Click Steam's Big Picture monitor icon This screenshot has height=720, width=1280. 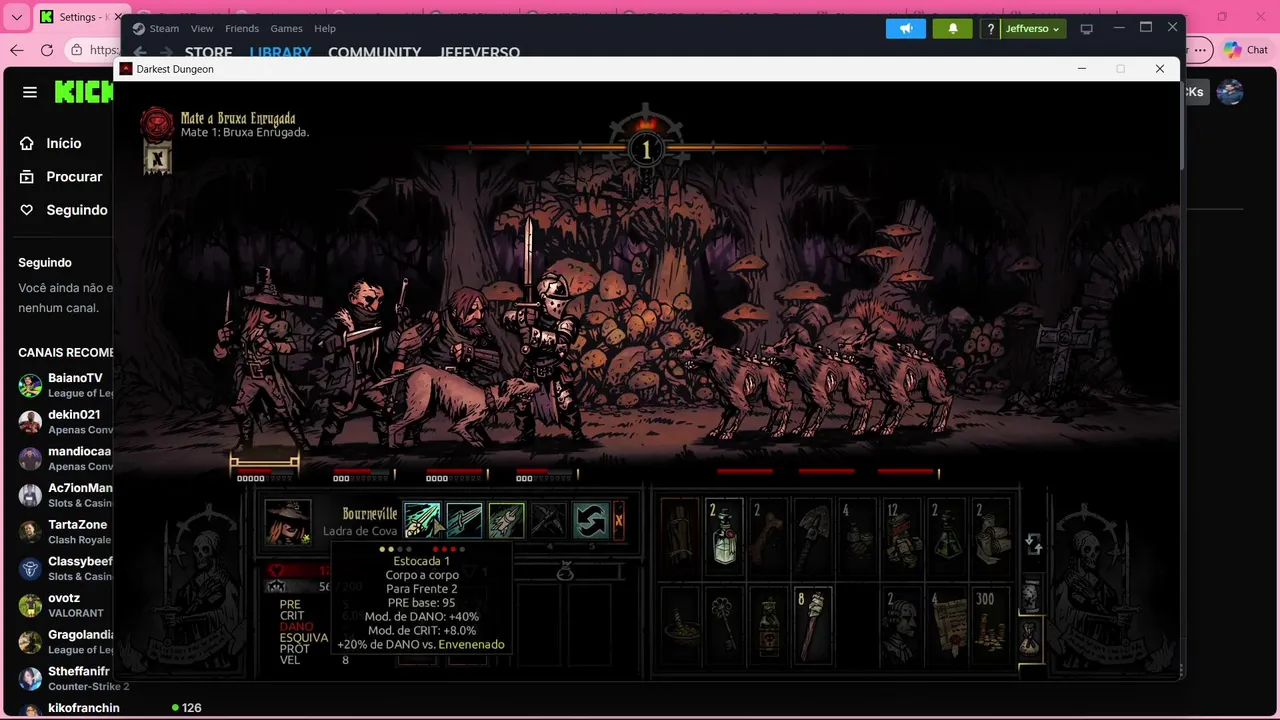(1087, 29)
